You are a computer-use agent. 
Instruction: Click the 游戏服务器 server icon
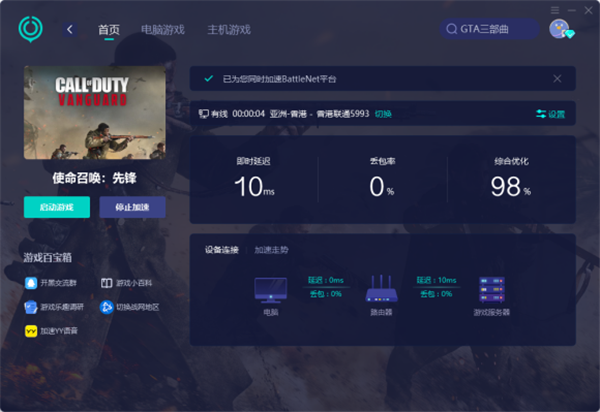[492, 290]
